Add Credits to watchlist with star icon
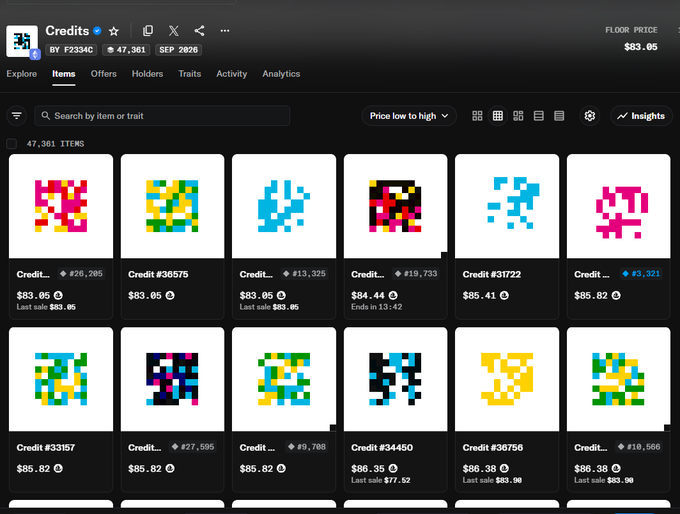 114,31
